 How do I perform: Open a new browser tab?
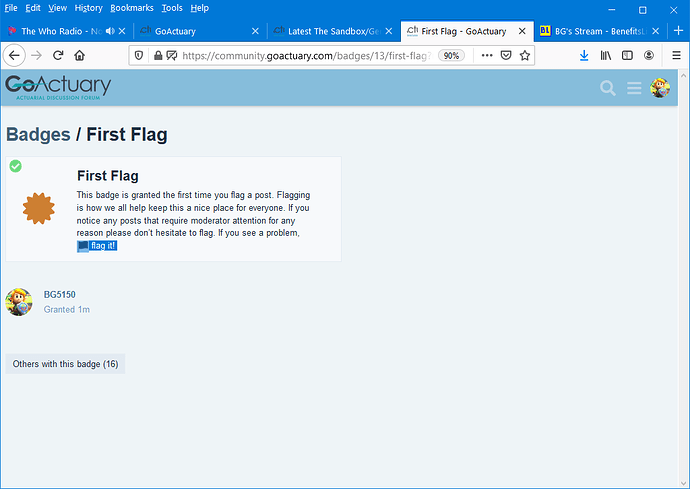pos(678,31)
